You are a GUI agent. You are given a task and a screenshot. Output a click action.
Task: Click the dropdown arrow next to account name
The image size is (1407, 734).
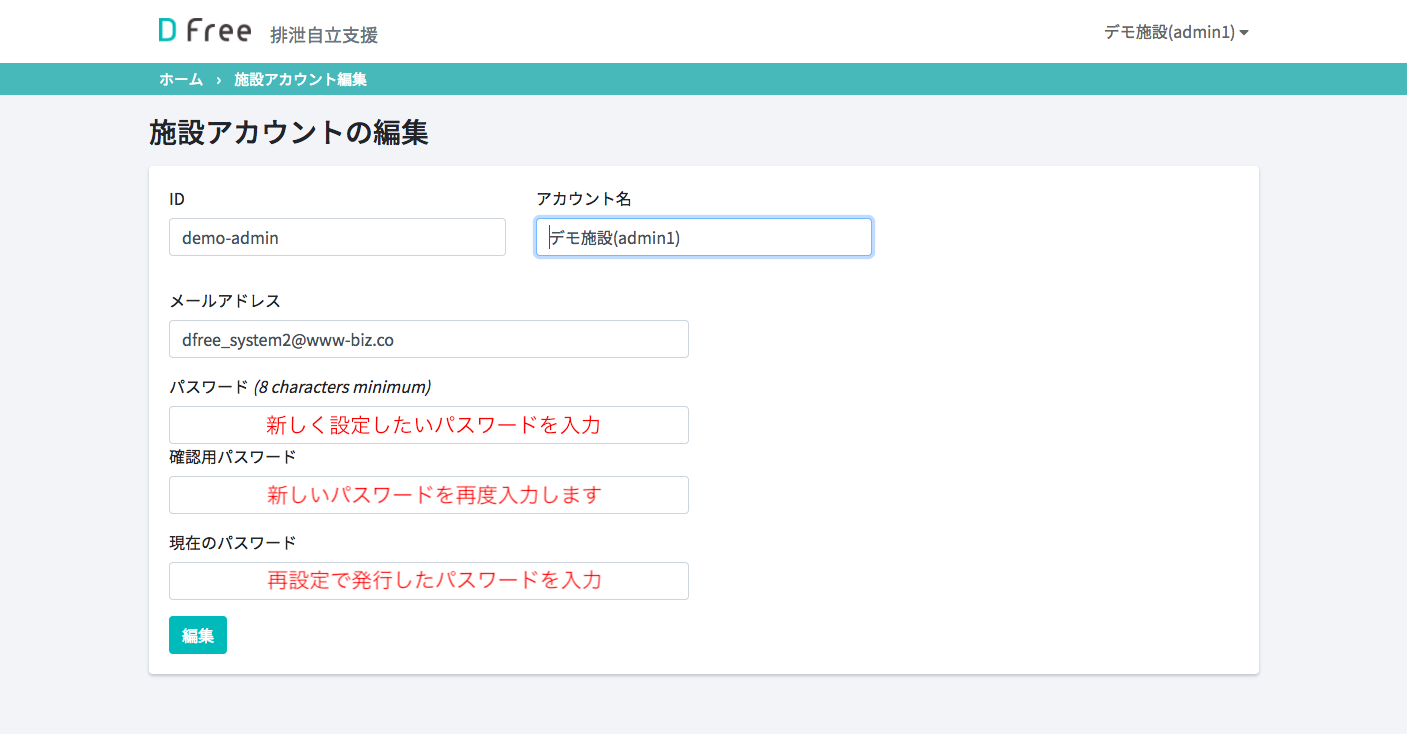[1243, 32]
